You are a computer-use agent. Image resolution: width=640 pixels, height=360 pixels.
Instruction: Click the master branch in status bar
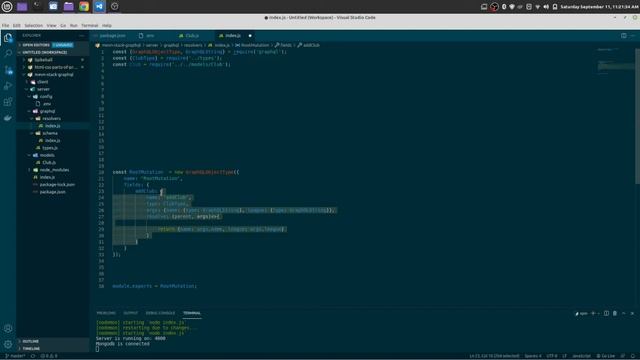15,356
